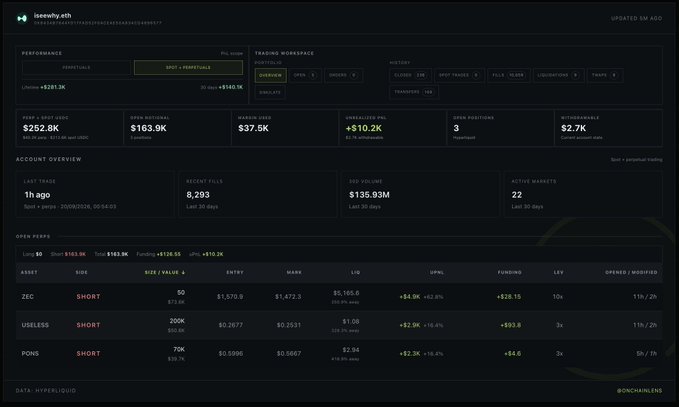Viewport: 679px width, 407px height.
Task: Open the Liquidations history tab
Action: tap(559, 75)
